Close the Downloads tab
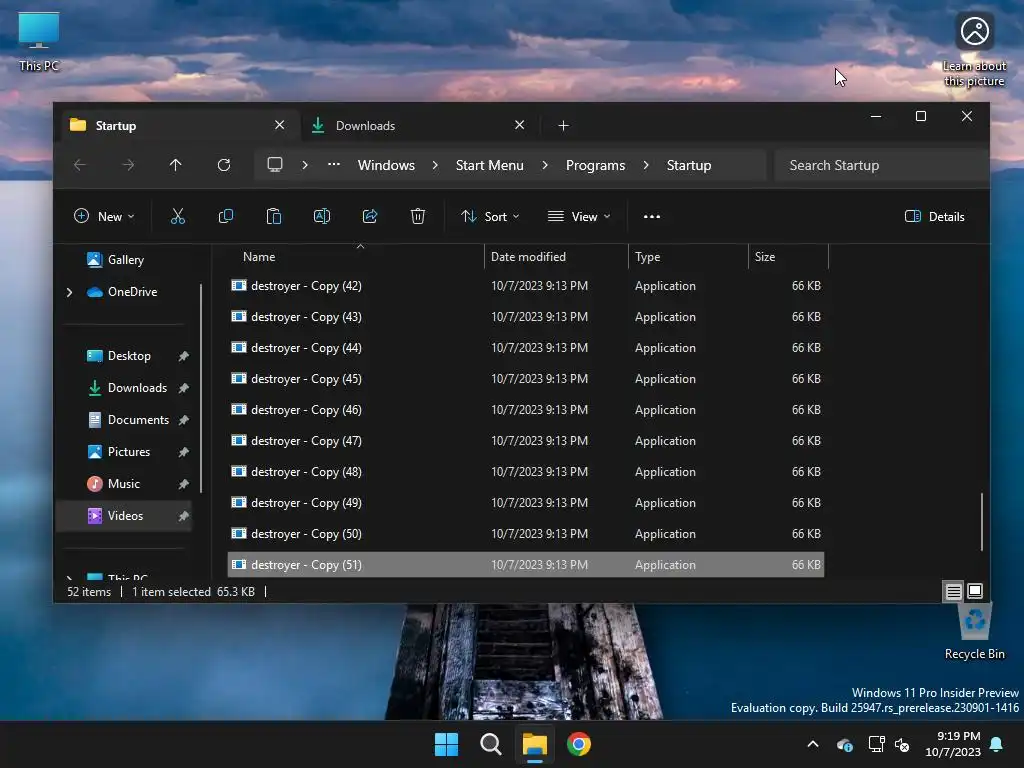 click(520, 125)
